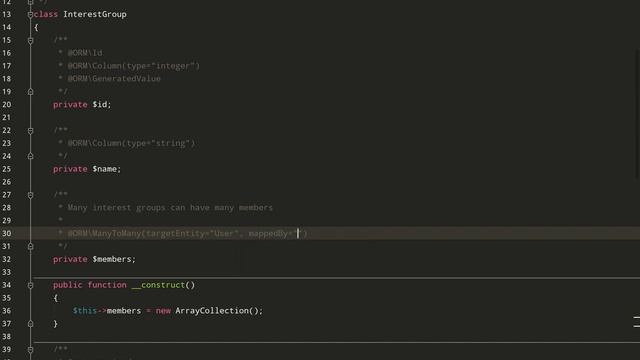
Task: Collapse the docblock starting on line 27
Action: (31, 195)
